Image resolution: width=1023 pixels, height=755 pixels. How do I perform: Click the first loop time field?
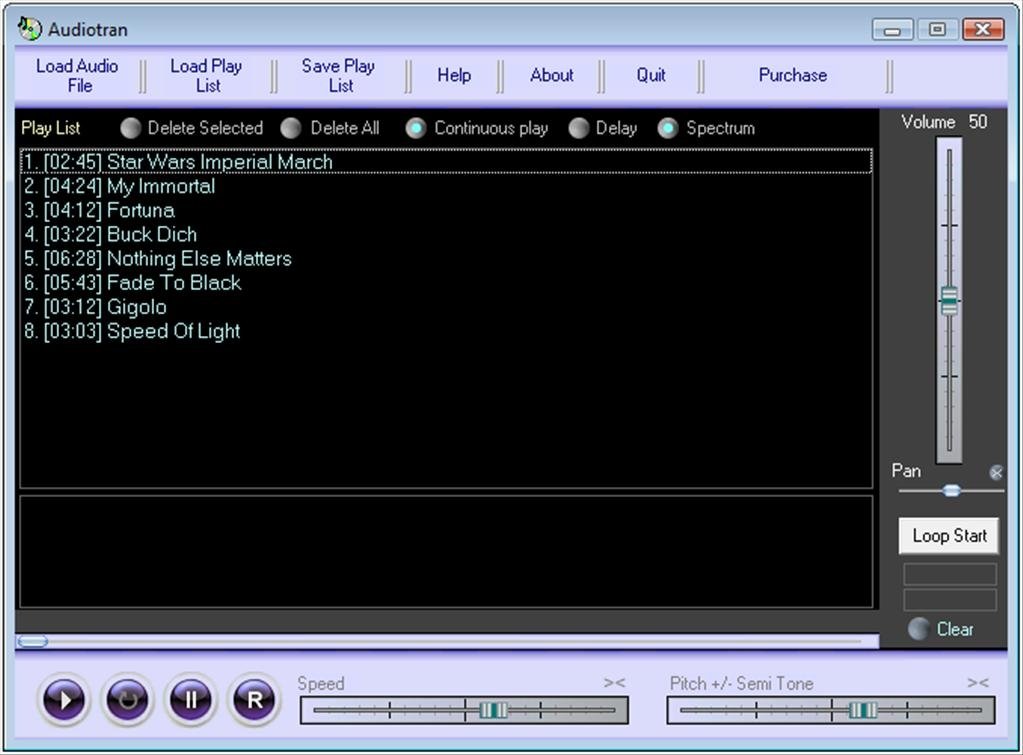(950, 574)
